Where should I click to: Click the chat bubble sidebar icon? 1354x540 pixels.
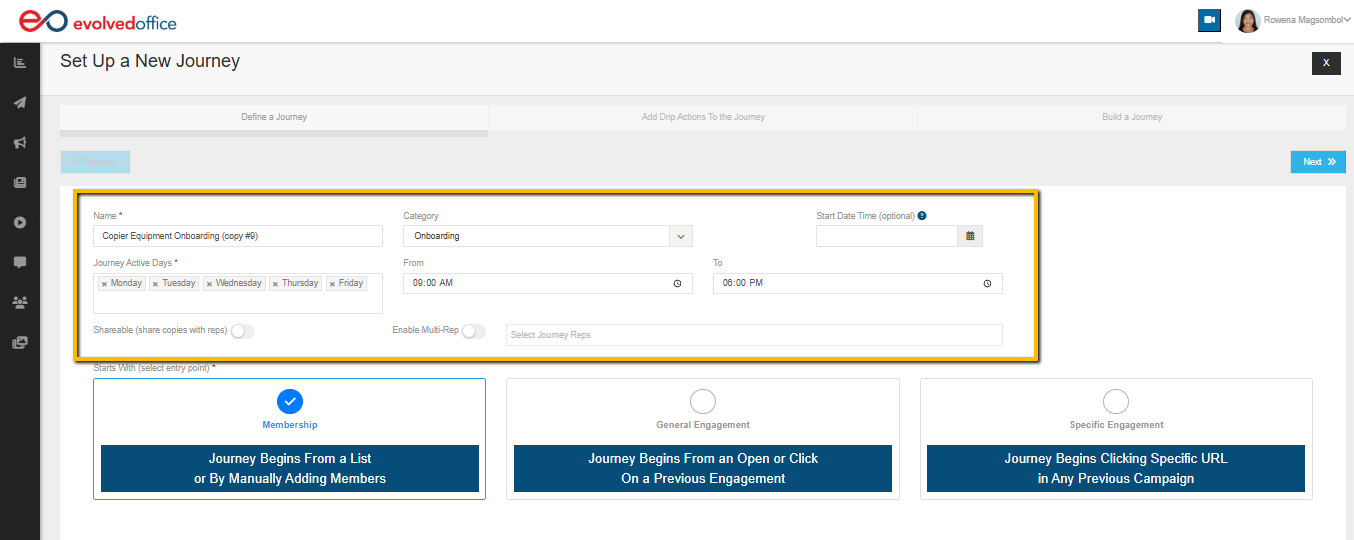tap(19, 262)
